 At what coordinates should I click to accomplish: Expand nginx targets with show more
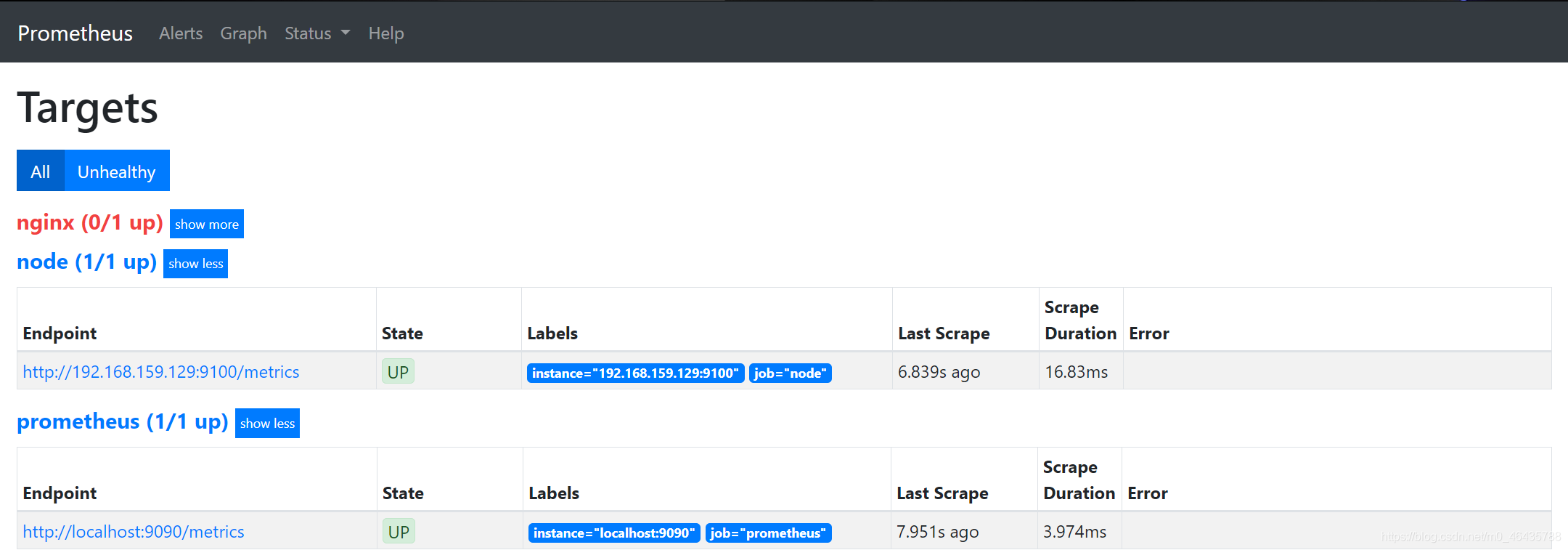tap(207, 224)
